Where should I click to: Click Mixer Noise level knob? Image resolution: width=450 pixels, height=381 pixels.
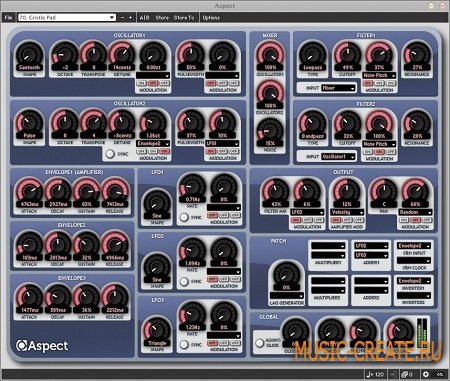point(270,131)
